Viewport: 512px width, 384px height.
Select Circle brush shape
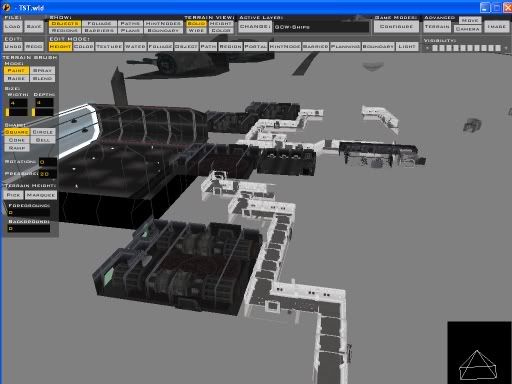point(43,132)
